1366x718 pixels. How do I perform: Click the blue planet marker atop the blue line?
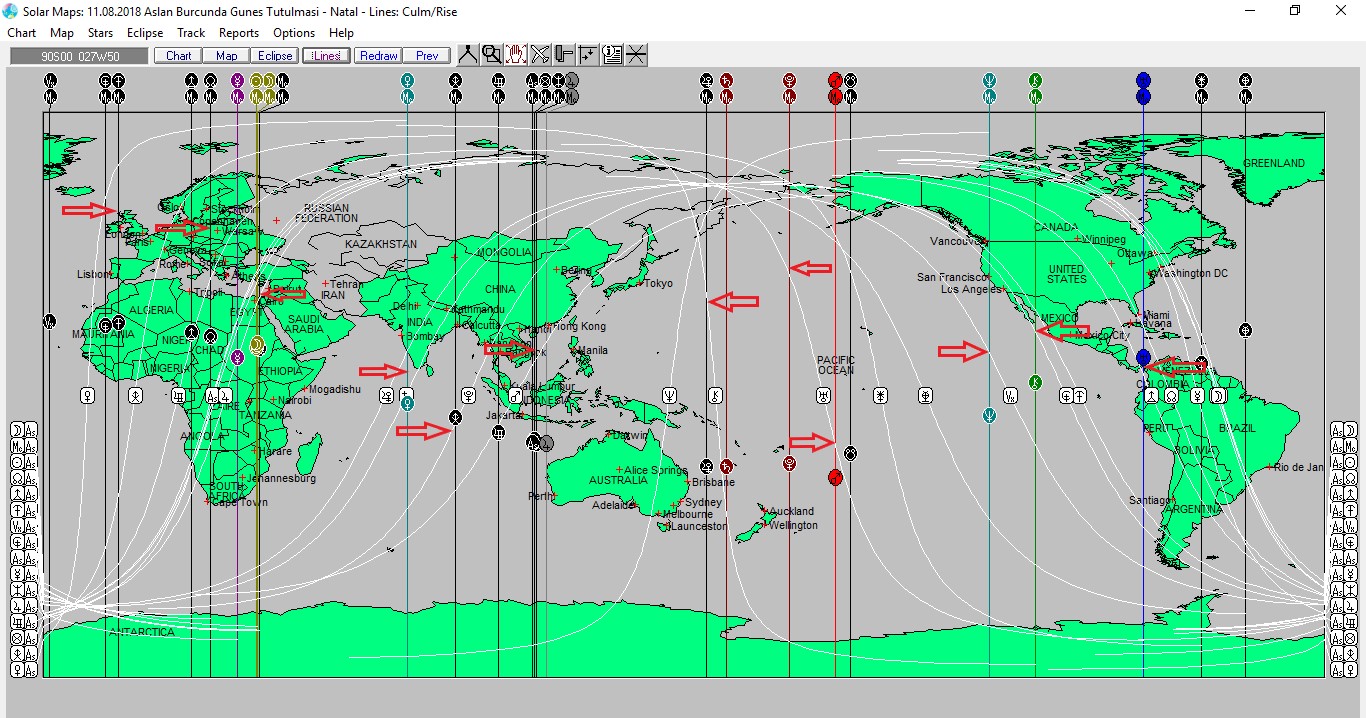tap(1143, 80)
